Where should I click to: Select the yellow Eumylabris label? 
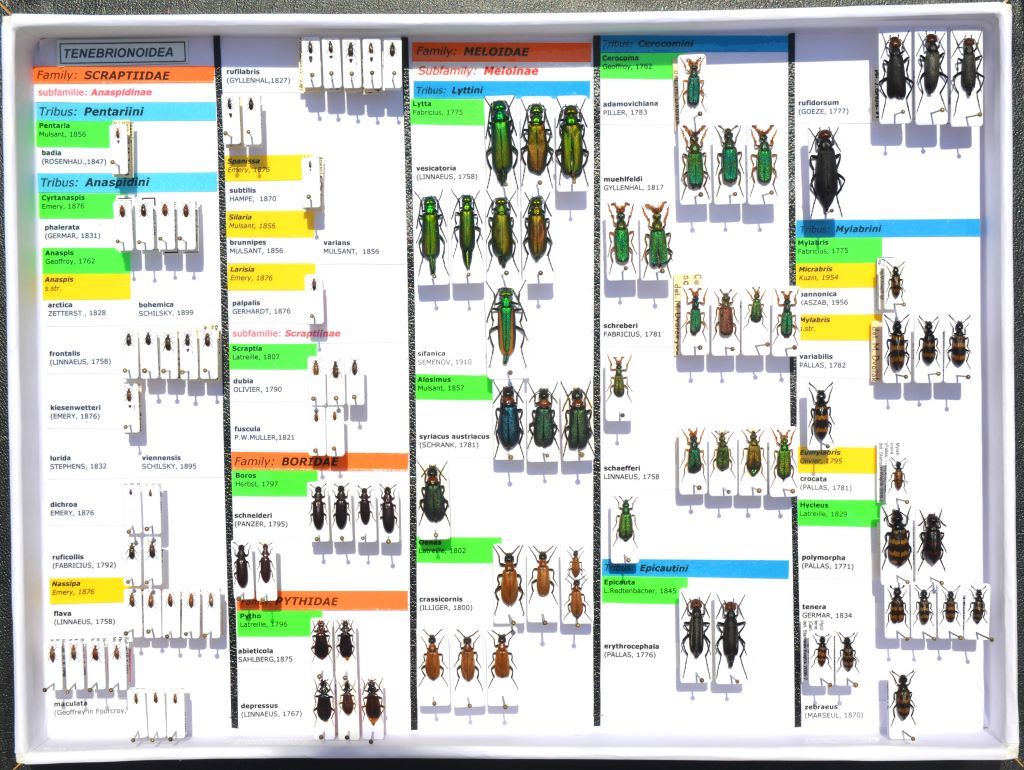837,458
